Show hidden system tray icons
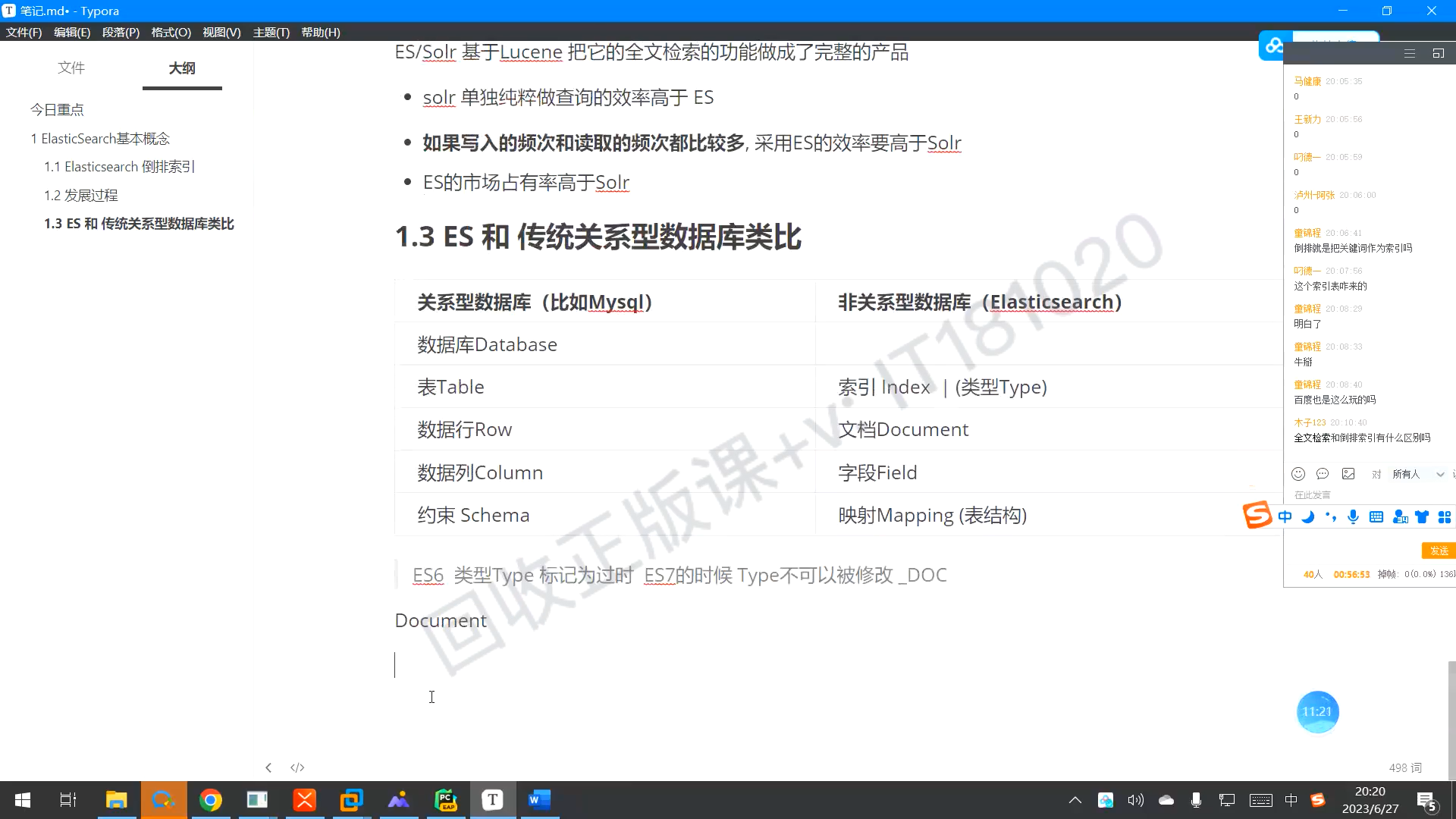This screenshot has height=819, width=1456. 1075,800
